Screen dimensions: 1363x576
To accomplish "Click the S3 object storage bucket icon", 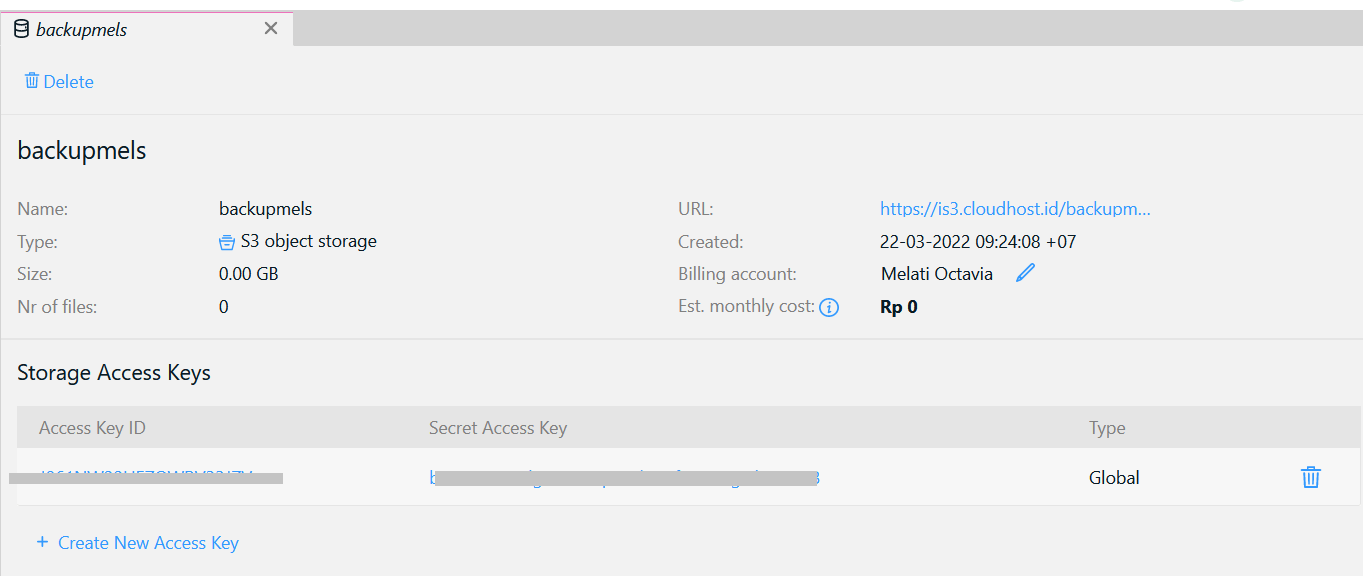I will tap(227, 242).
